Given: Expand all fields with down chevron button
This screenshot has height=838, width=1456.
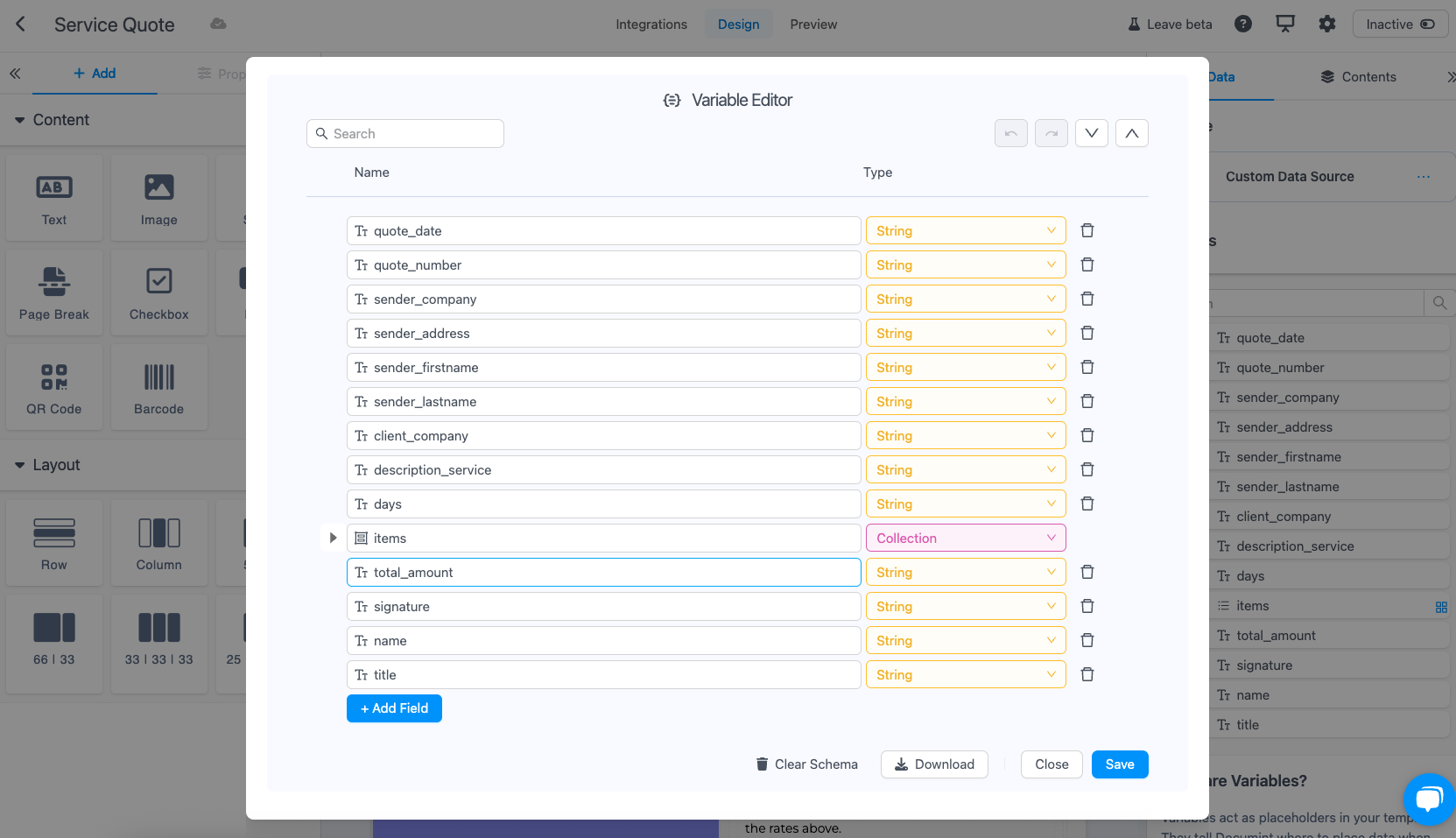Looking at the screenshot, I should [x=1092, y=133].
